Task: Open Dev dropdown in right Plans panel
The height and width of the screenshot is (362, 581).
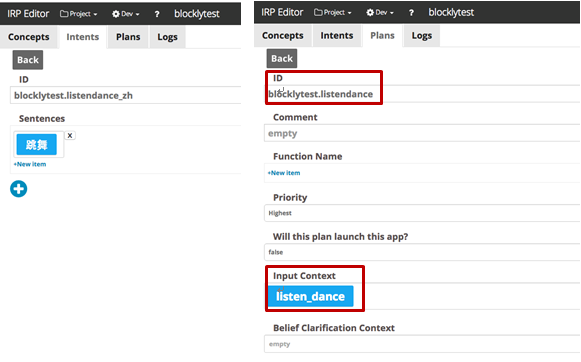Action: click(380, 13)
